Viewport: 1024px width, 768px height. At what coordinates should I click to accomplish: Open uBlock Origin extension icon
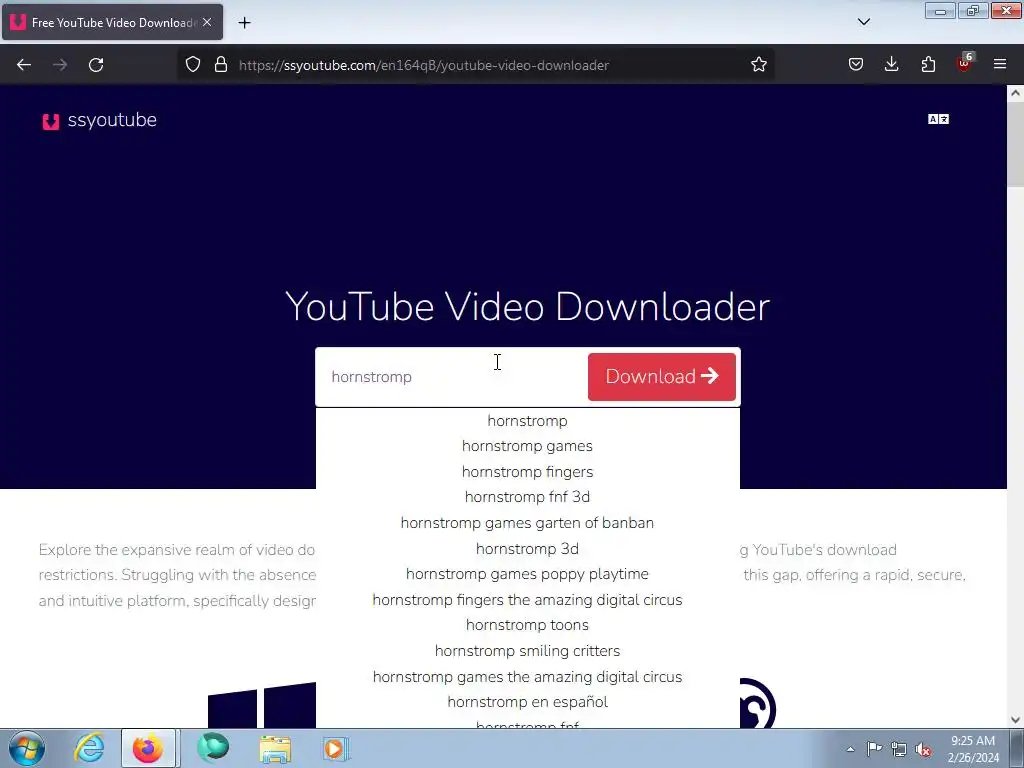point(964,63)
